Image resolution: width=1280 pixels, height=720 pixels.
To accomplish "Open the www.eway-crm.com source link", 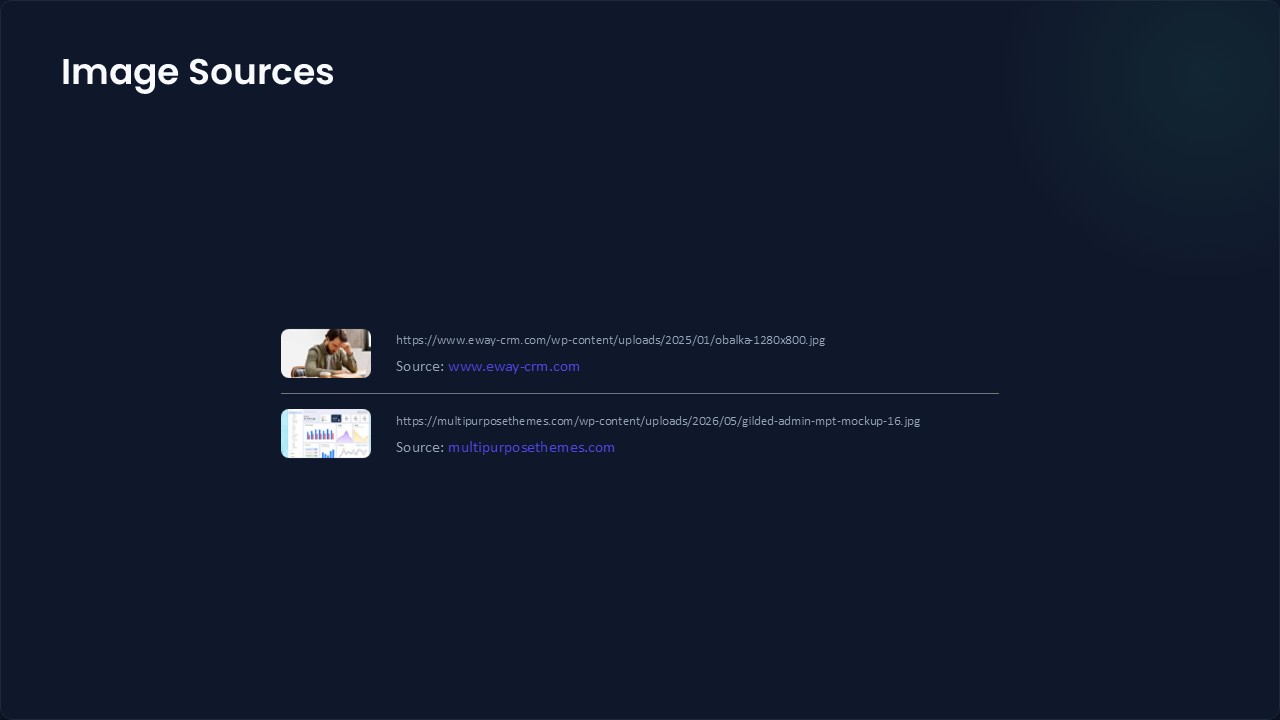I will coord(514,366).
